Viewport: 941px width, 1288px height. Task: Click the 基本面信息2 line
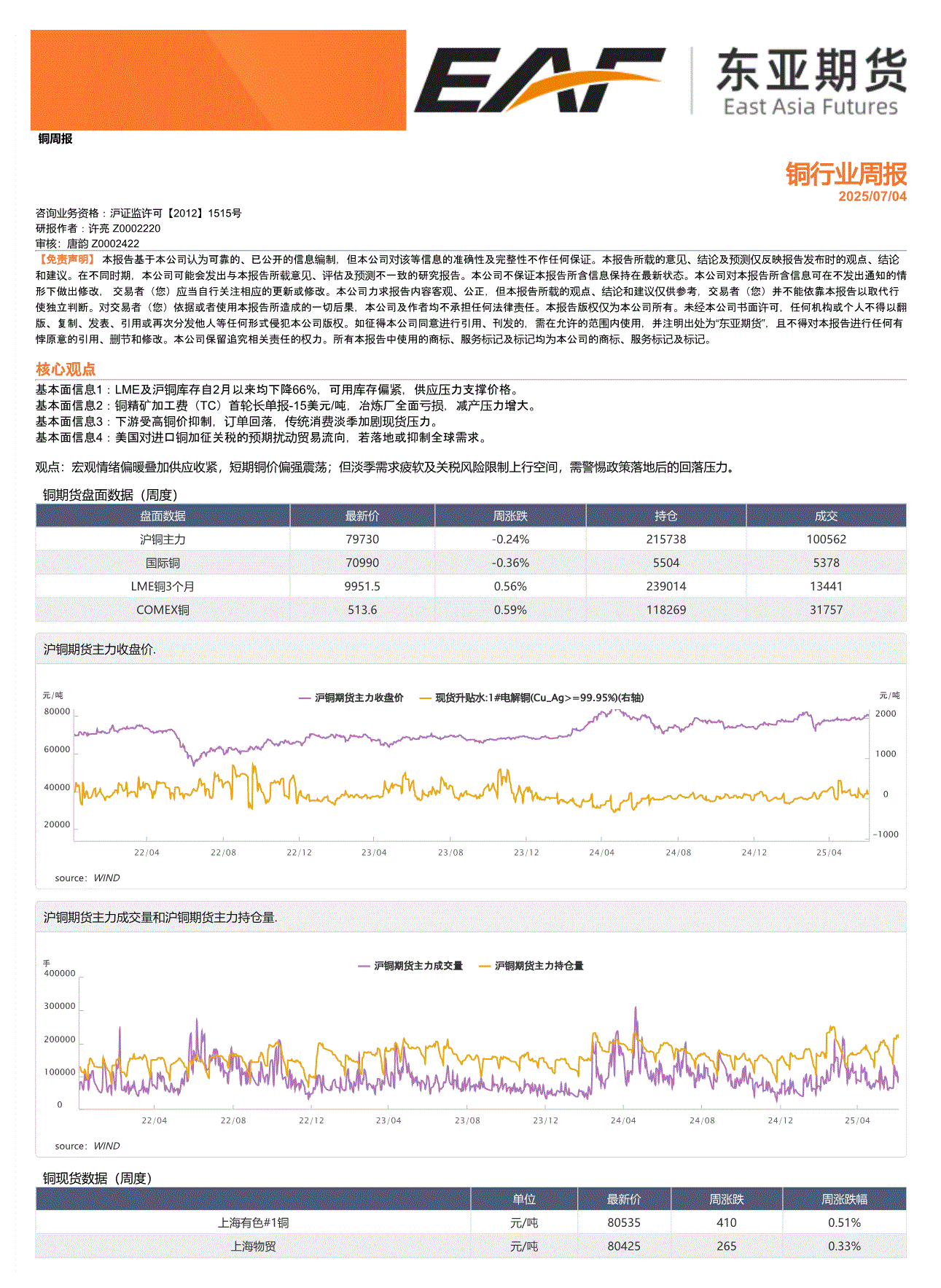[288, 405]
